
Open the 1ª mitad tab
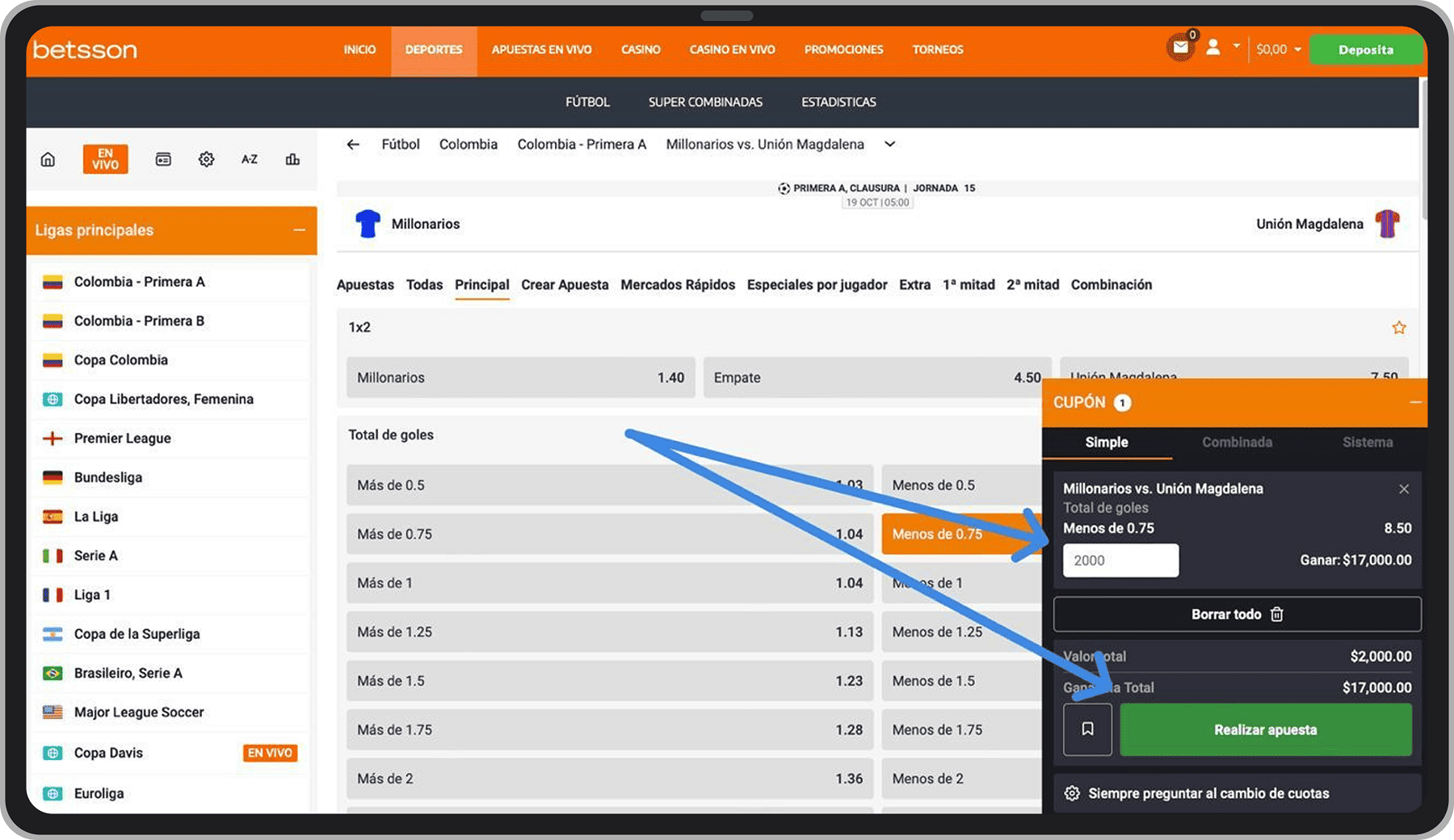click(969, 285)
